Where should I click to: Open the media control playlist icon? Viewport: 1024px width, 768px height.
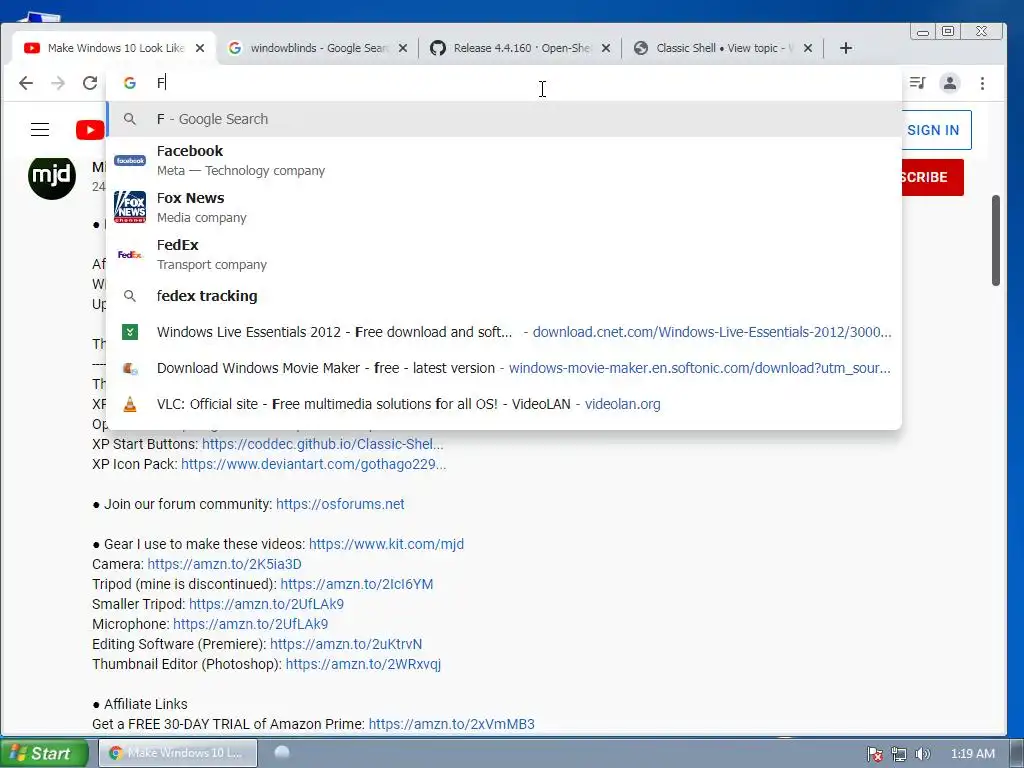[918, 83]
